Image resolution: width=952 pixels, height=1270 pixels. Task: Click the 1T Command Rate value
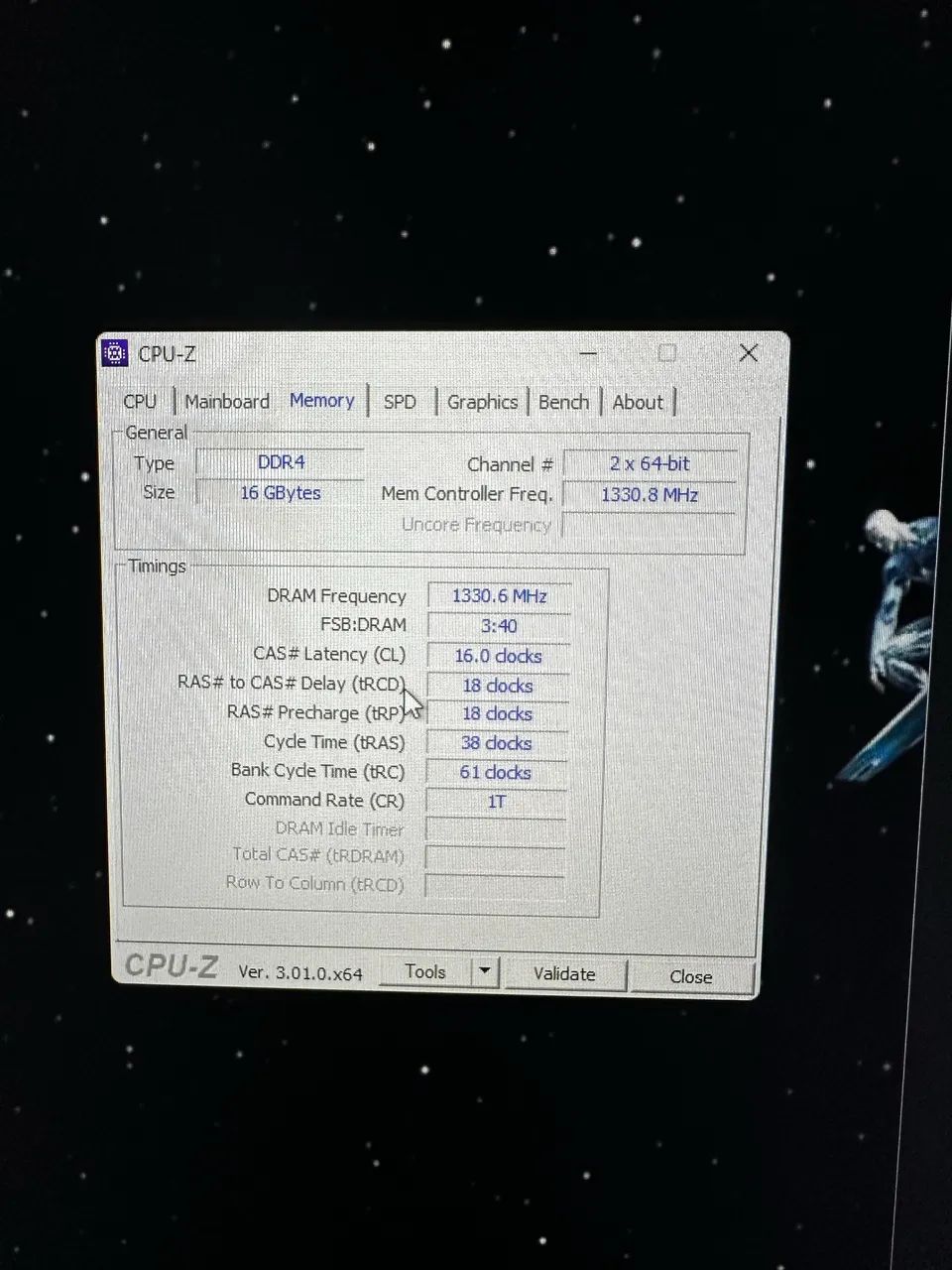click(496, 801)
